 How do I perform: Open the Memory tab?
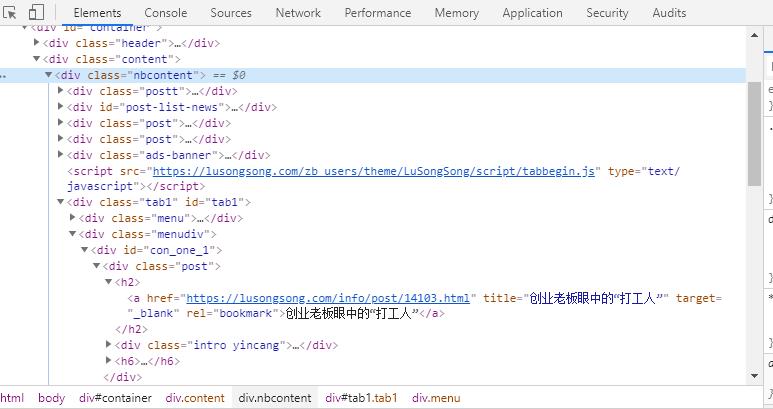457,13
